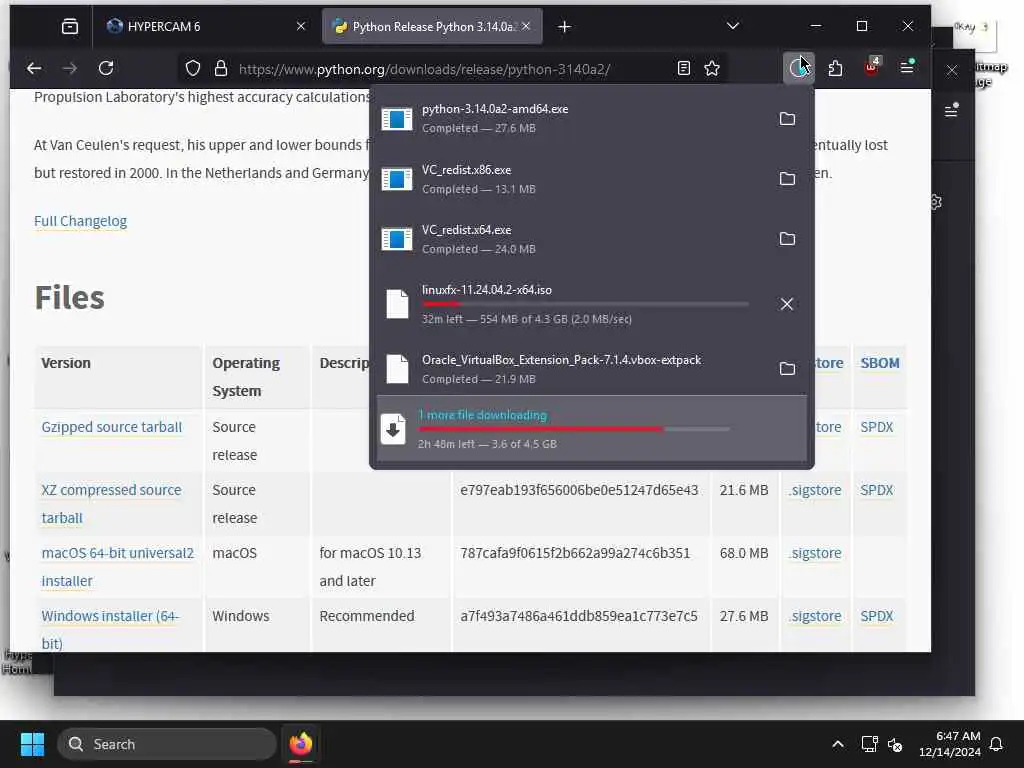Show Oracle VirtualBox extpack in folder
1024x768 pixels.
point(787,369)
